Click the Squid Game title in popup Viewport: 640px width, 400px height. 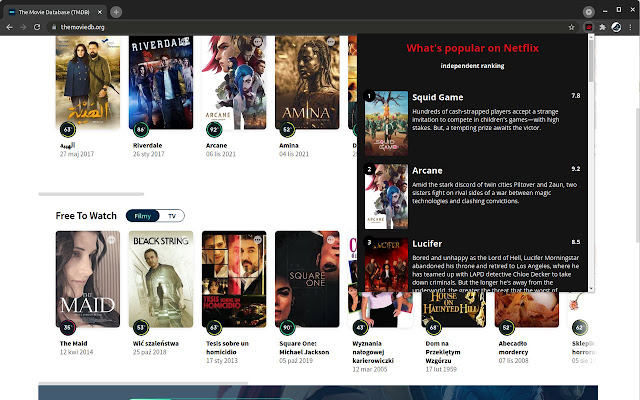coord(438,97)
